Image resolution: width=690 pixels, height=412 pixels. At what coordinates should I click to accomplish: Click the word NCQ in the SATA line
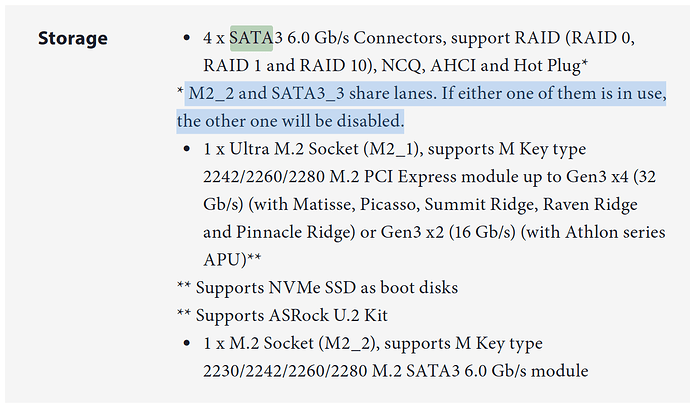(x=400, y=64)
